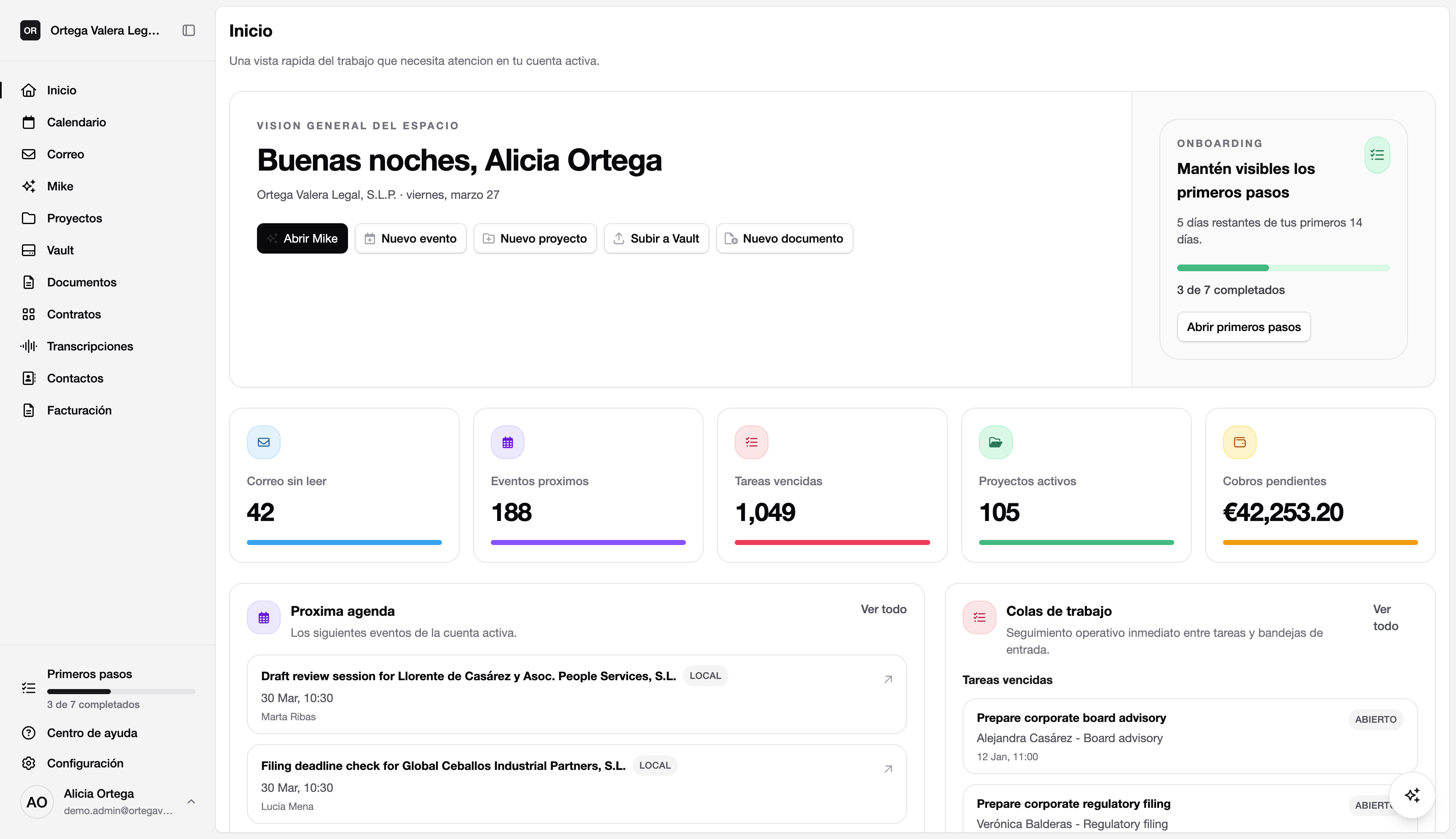Image resolution: width=1456 pixels, height=839 pixels.
Task: Click the Proyectos activos folder icon
Action: 996,443
